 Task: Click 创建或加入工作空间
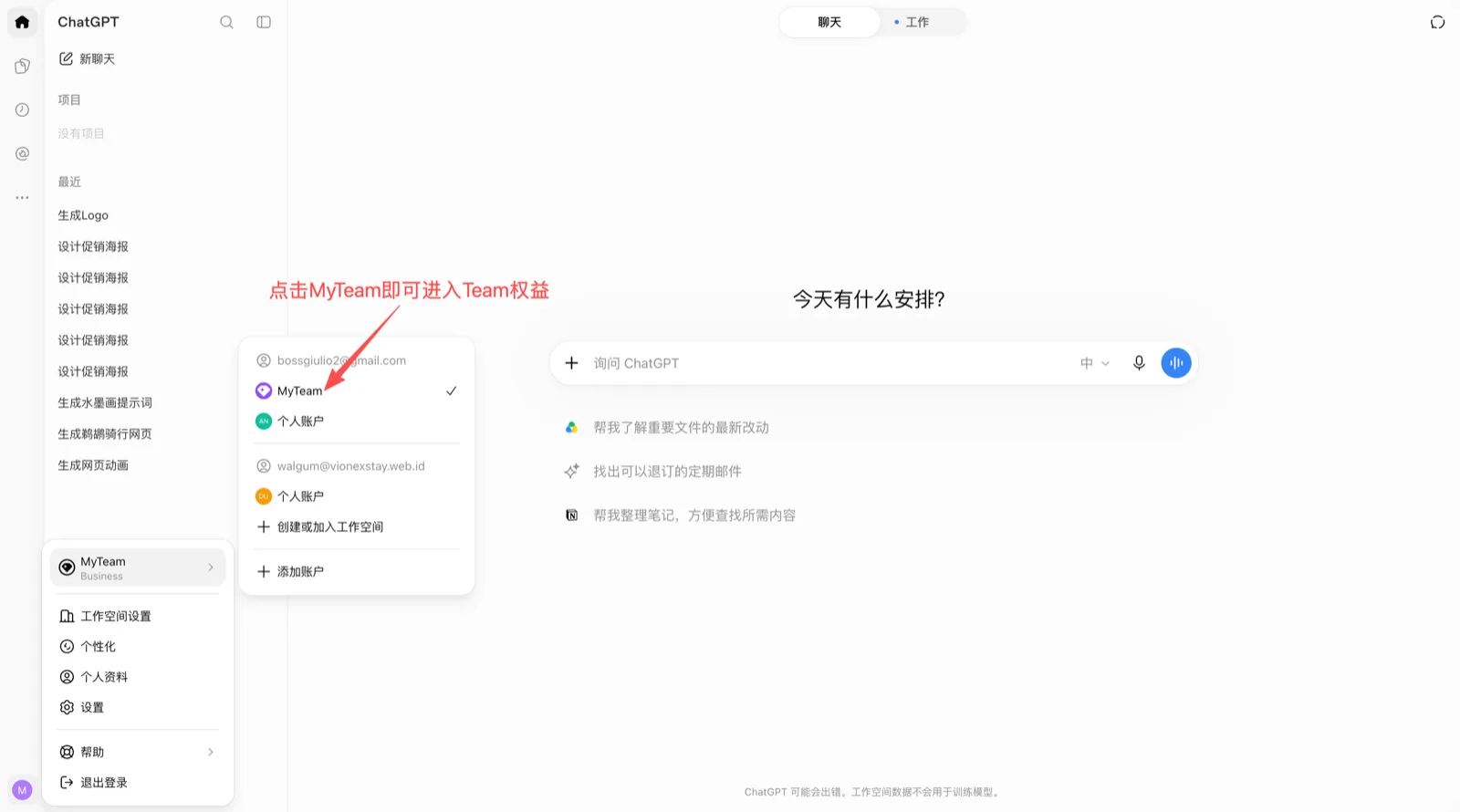click(356, 526)
